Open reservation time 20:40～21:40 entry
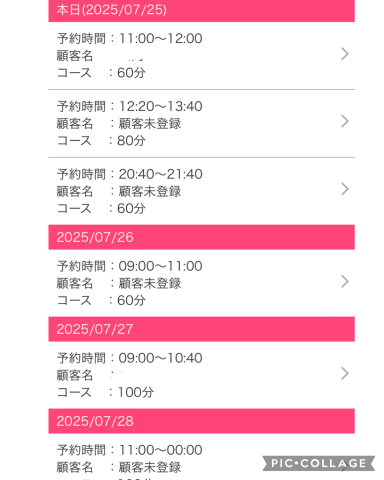This screenshot has width=384, height=480. click(201, 191)
